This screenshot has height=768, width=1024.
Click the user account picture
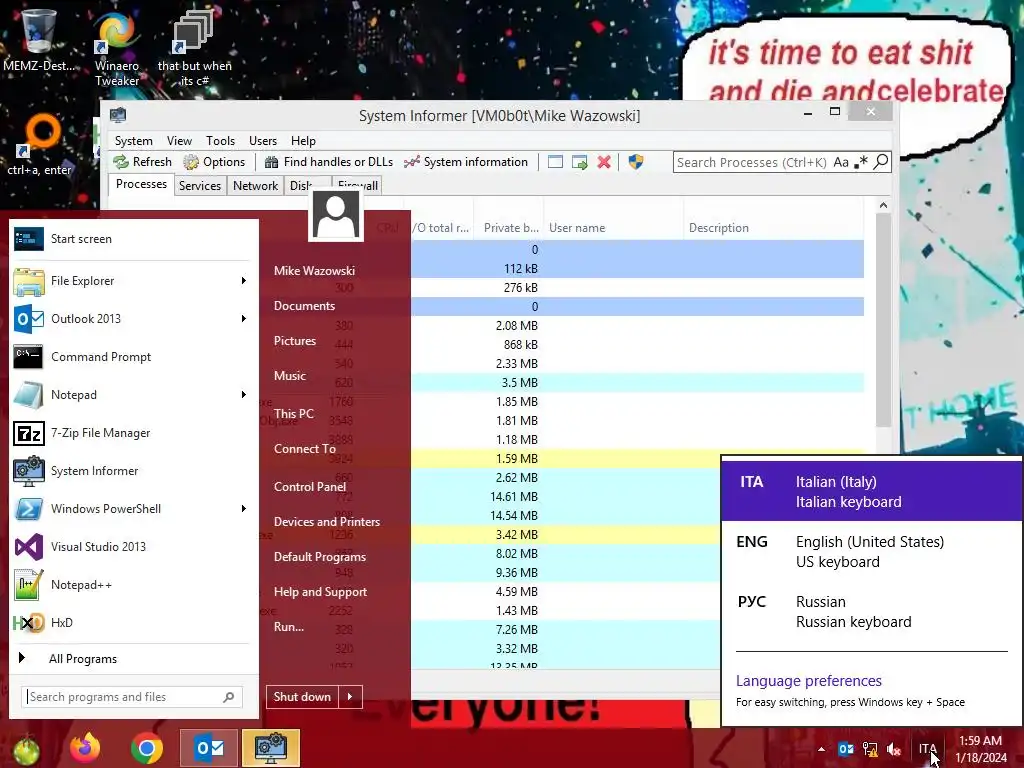click(x=336, y=215)
